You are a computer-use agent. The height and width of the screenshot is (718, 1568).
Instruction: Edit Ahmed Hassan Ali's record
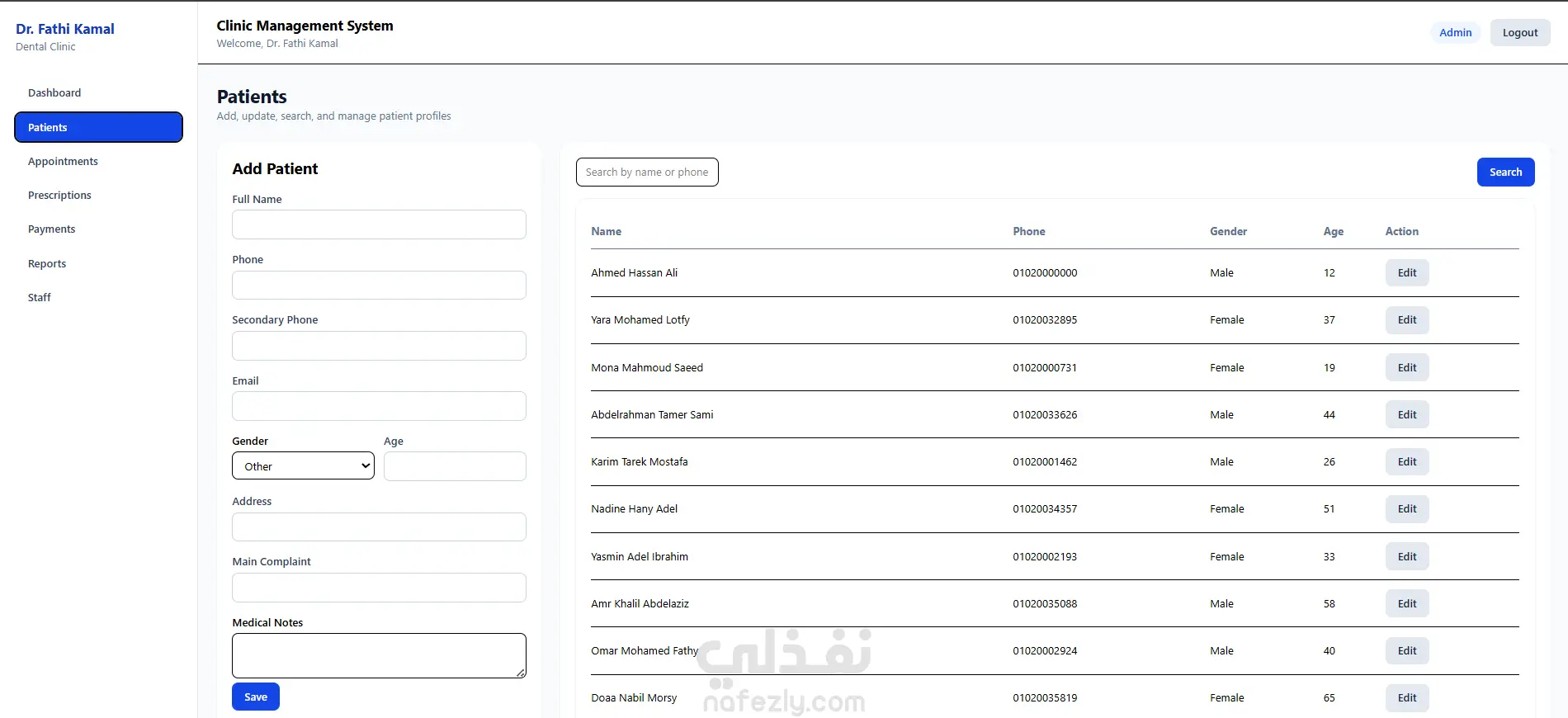pos(1407,273)
